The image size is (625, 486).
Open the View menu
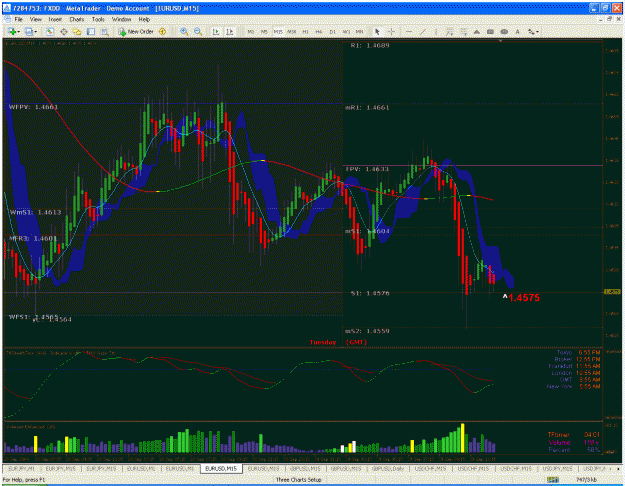point(35,19)
